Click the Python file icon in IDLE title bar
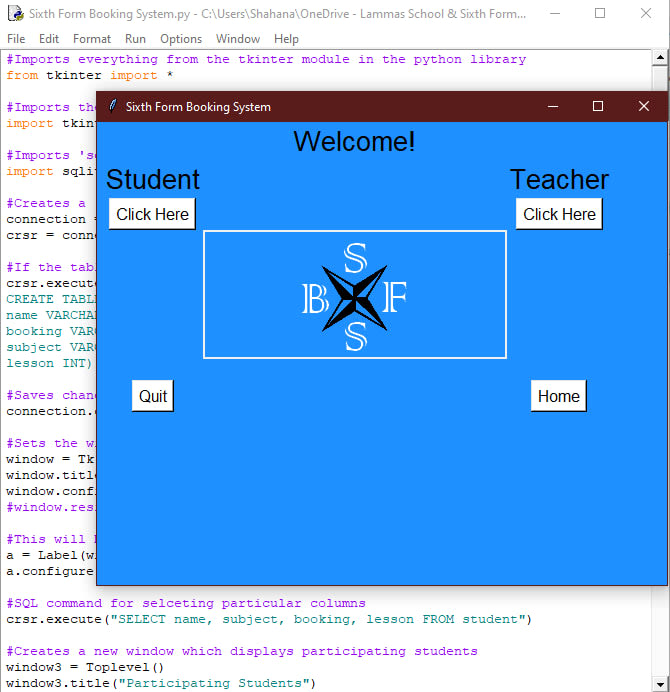670x692 pixels. pos(16,13)
